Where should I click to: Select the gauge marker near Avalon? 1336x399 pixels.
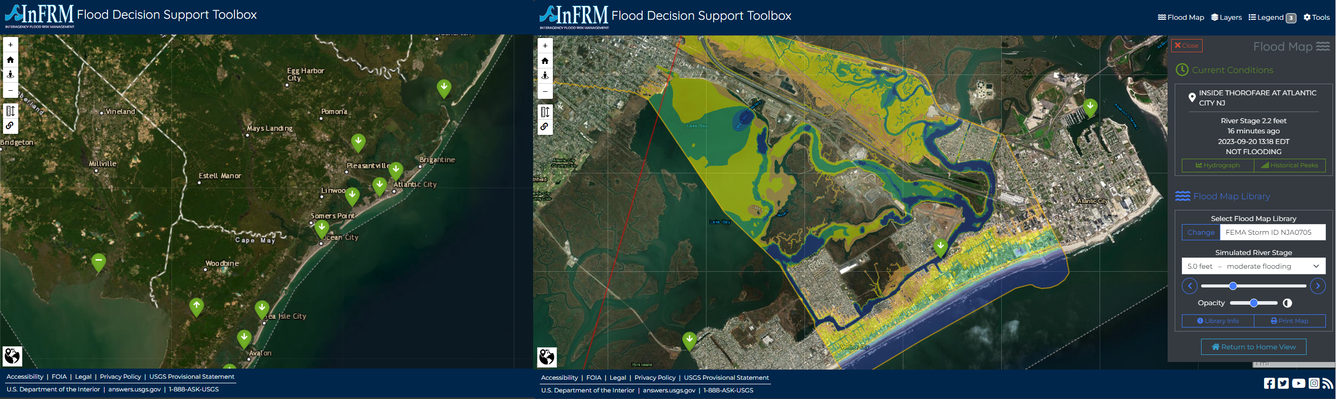click(x=244, y=339)
